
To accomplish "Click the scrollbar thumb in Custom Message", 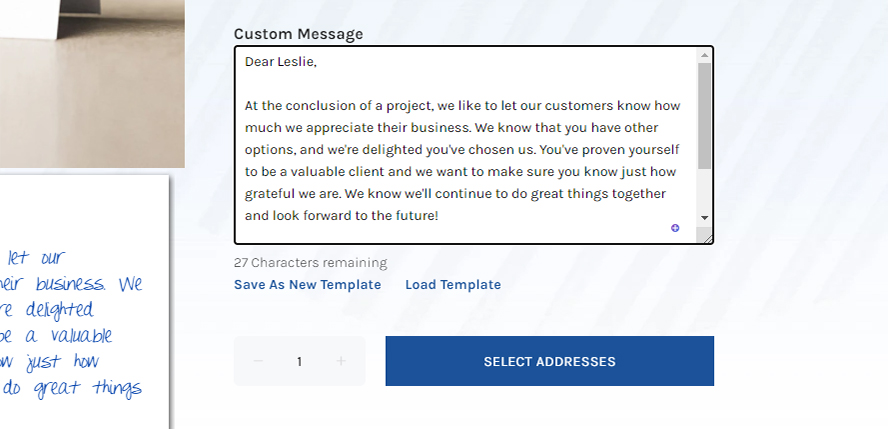I will coord(704,116).
